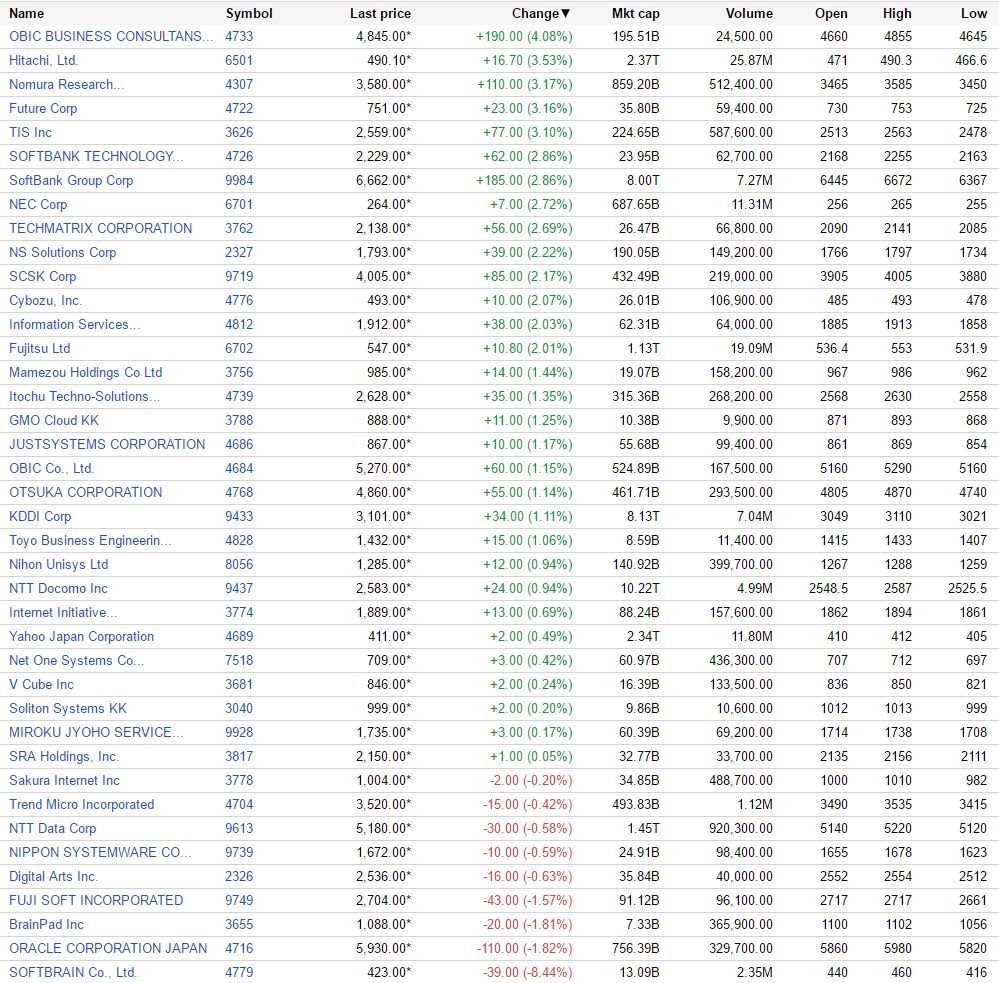Open GMO Cloud KK stock page
This screenshot has width=999, height=983.
point(54,420)
